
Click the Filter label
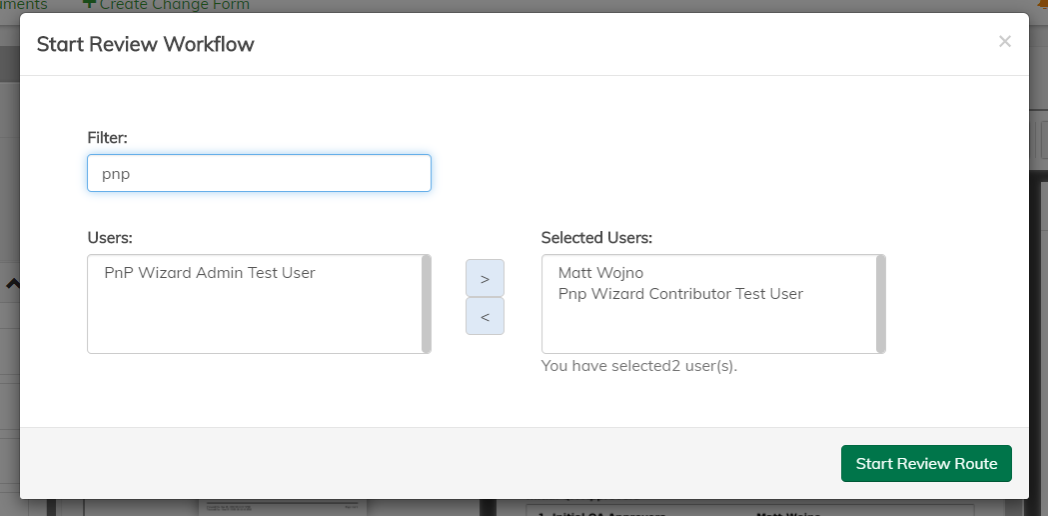107,137
